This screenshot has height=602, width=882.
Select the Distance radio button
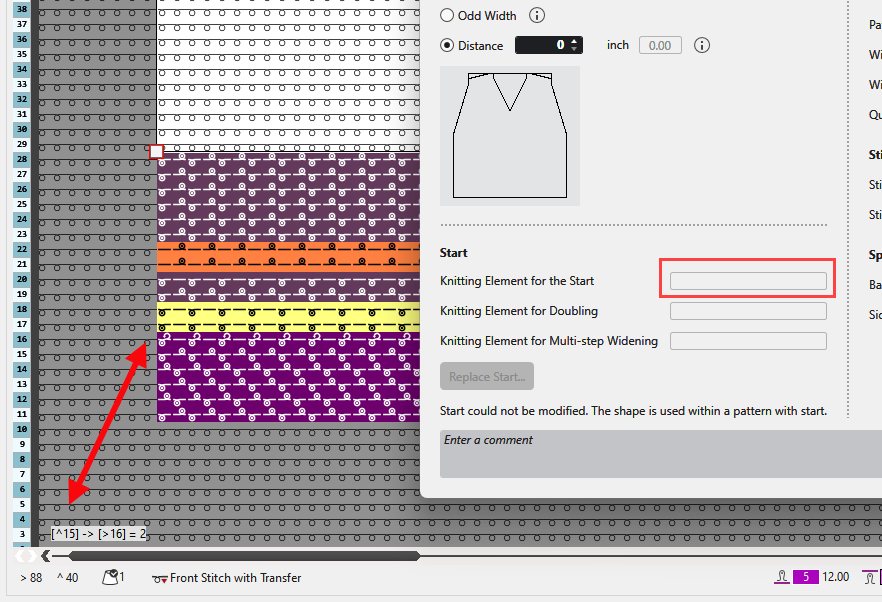pyautogui.click(x=448, y=45)
